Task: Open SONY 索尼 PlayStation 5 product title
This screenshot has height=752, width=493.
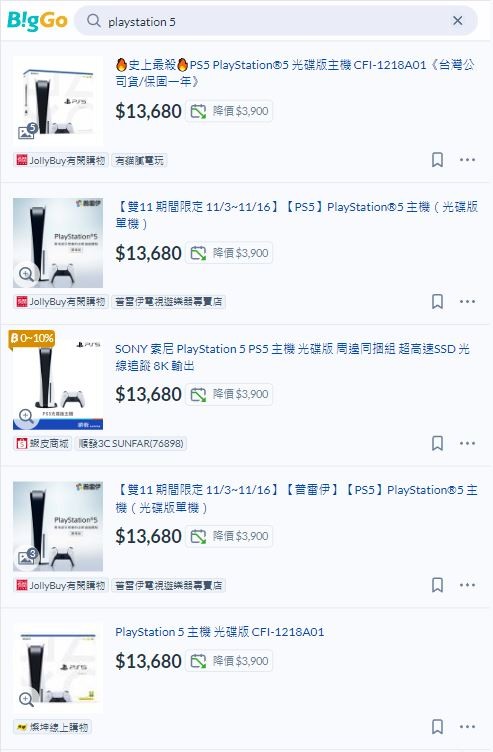Action: click(x=292, y=357)
